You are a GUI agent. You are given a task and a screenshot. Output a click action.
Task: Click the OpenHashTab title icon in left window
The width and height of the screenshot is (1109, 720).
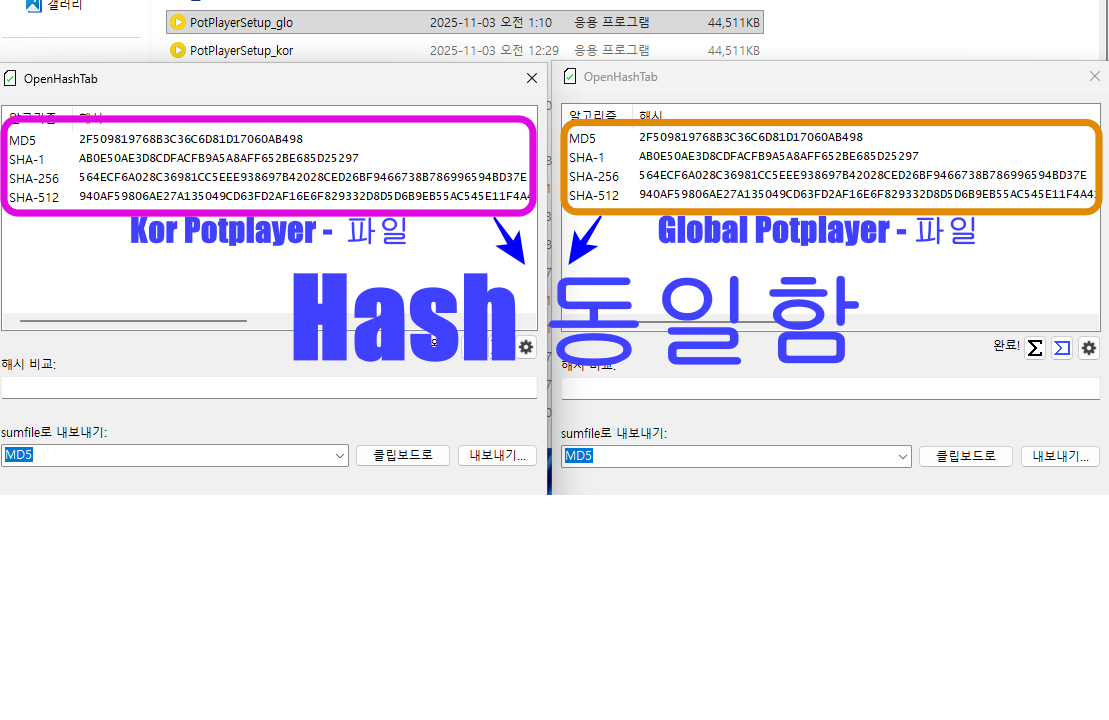coord(10,78)
